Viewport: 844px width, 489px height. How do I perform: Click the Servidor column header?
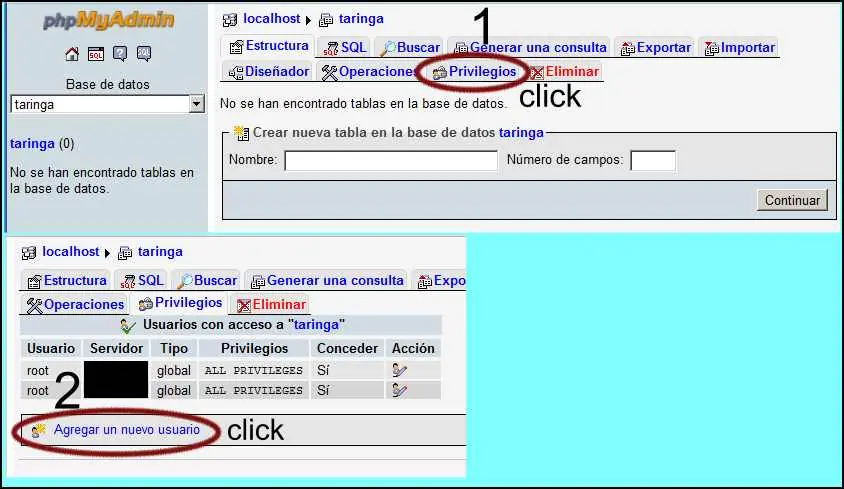[116, 348]
